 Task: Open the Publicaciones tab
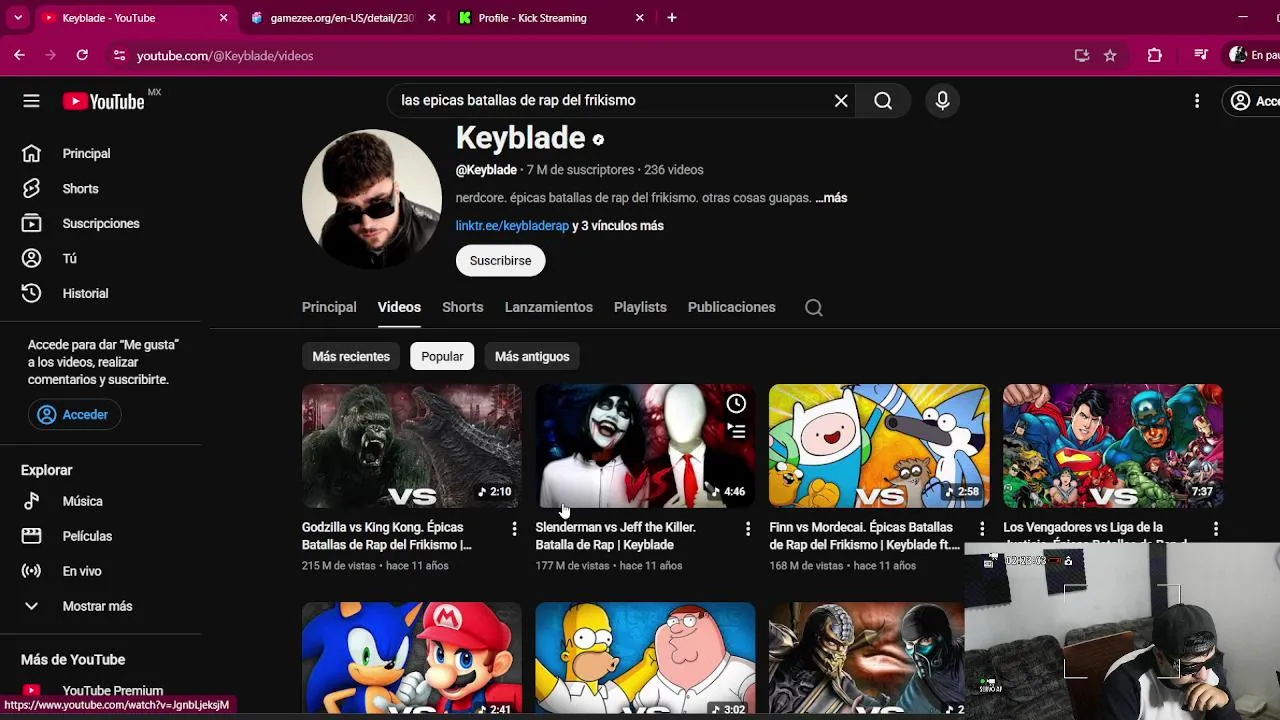tap(731, 308)
